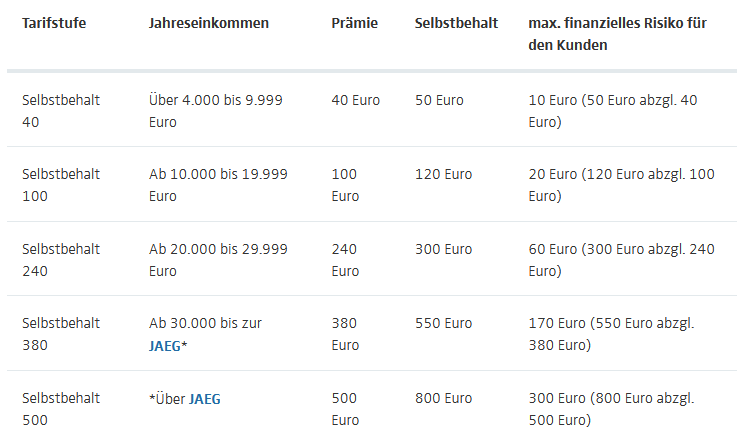Screen dimensions: 741x437
Task: Click the 'Prämie' column header
Action: pos(355,23)
